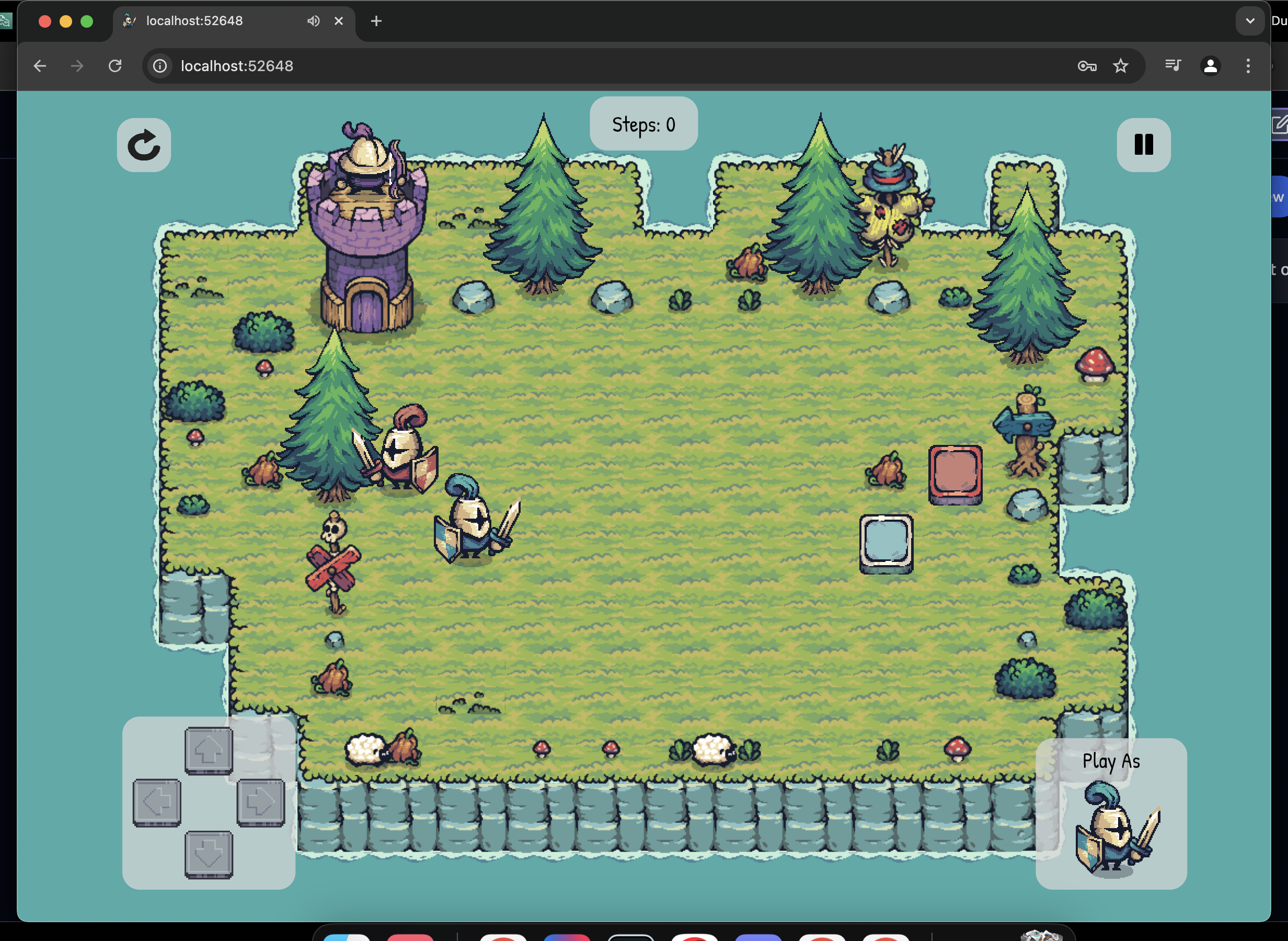Open Chrome three-dot menu

(x=1248, y=66)
